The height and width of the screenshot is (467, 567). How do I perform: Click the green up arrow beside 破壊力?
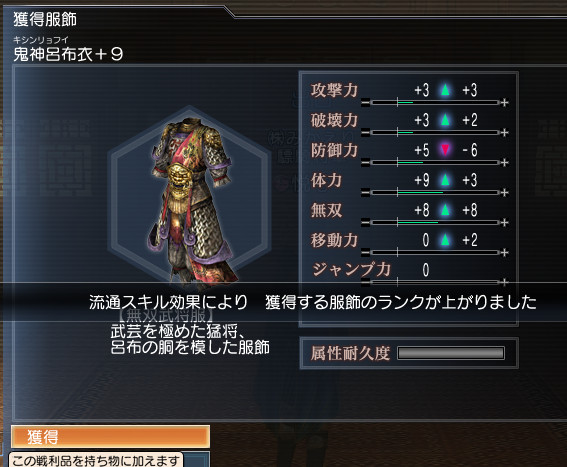coord(446,120)
